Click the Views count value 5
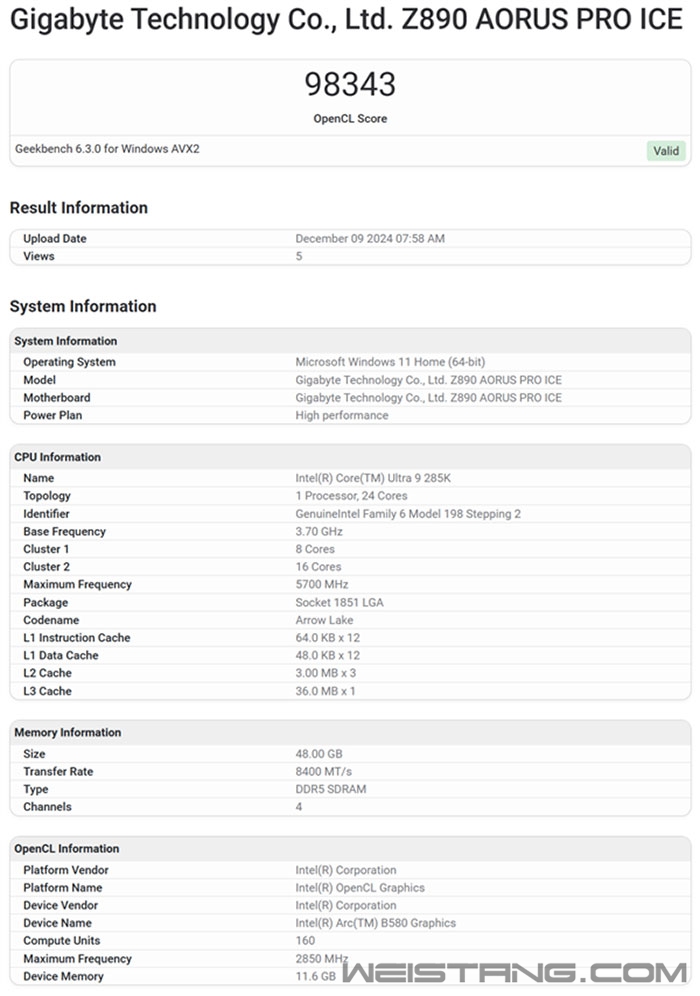700x996 pixels. [x=299, y=257]
